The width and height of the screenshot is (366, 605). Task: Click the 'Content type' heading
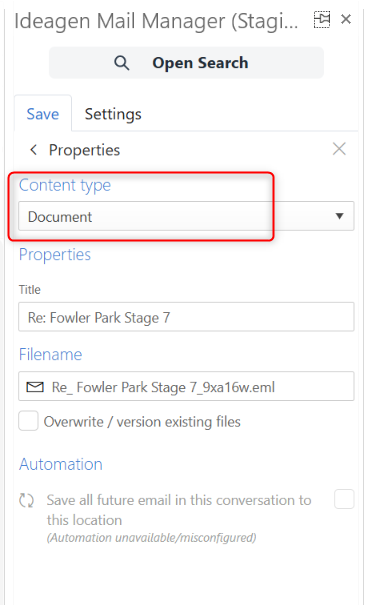click(65, 186)
